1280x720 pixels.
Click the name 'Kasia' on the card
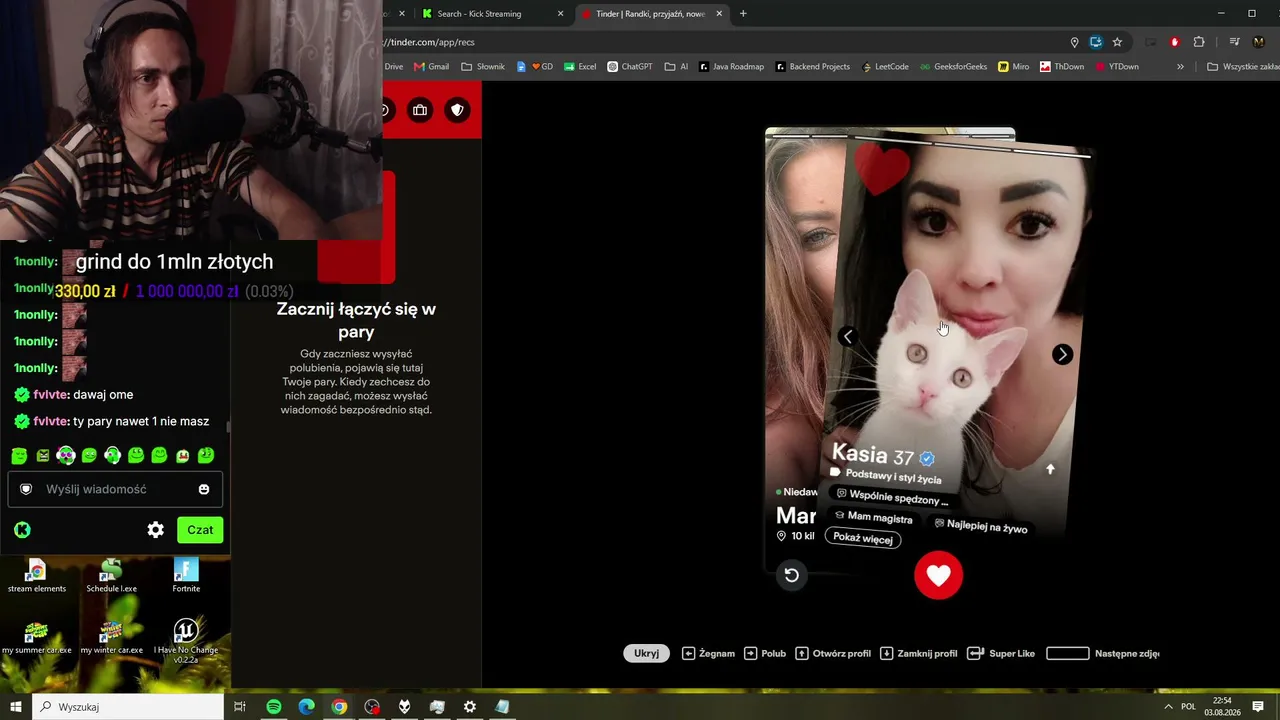tap(860, 453)
